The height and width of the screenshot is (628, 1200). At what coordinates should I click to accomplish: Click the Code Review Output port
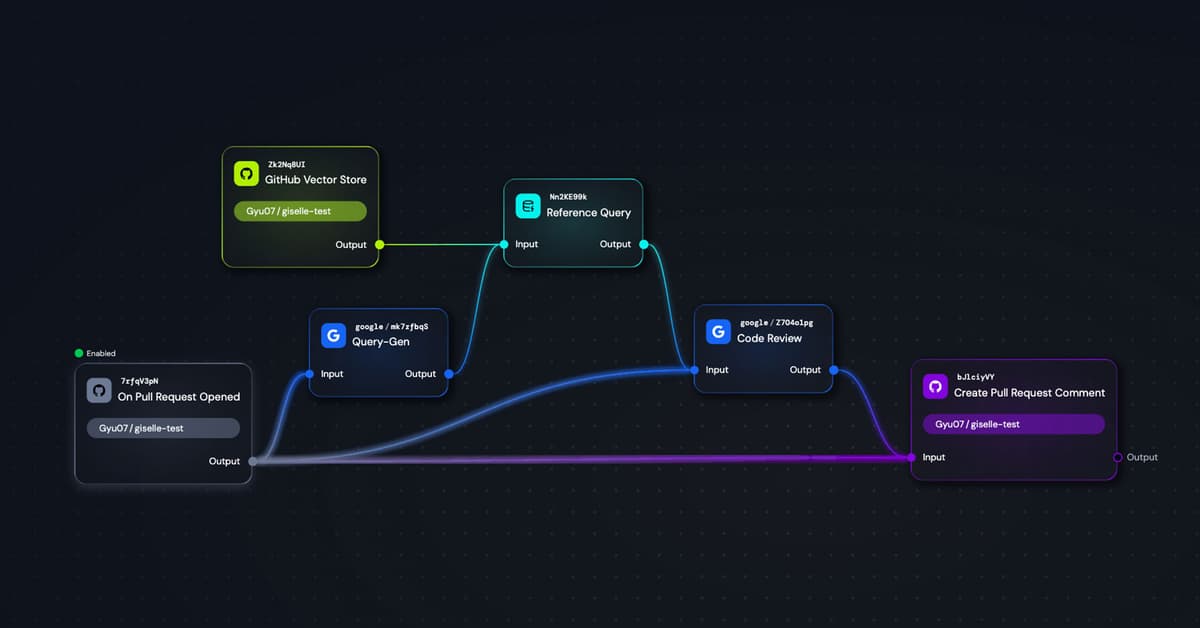point(832,370)
